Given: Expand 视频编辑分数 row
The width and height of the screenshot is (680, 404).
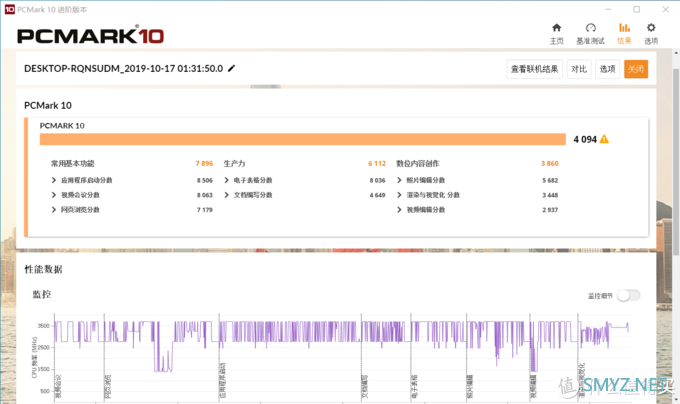Looking at the screenshot, I should pos(399,209).
